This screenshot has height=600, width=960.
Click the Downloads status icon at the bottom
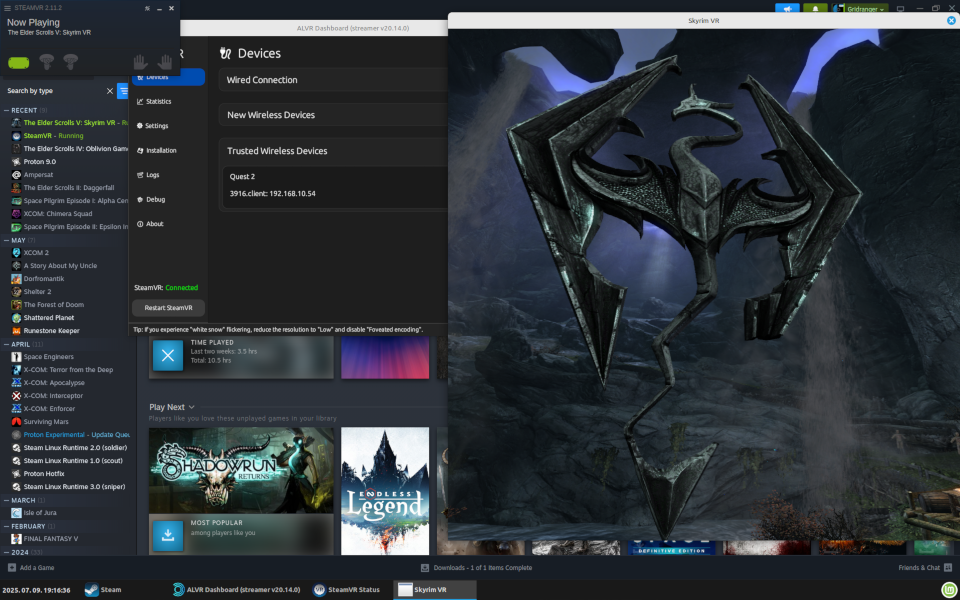pos(425,568)
